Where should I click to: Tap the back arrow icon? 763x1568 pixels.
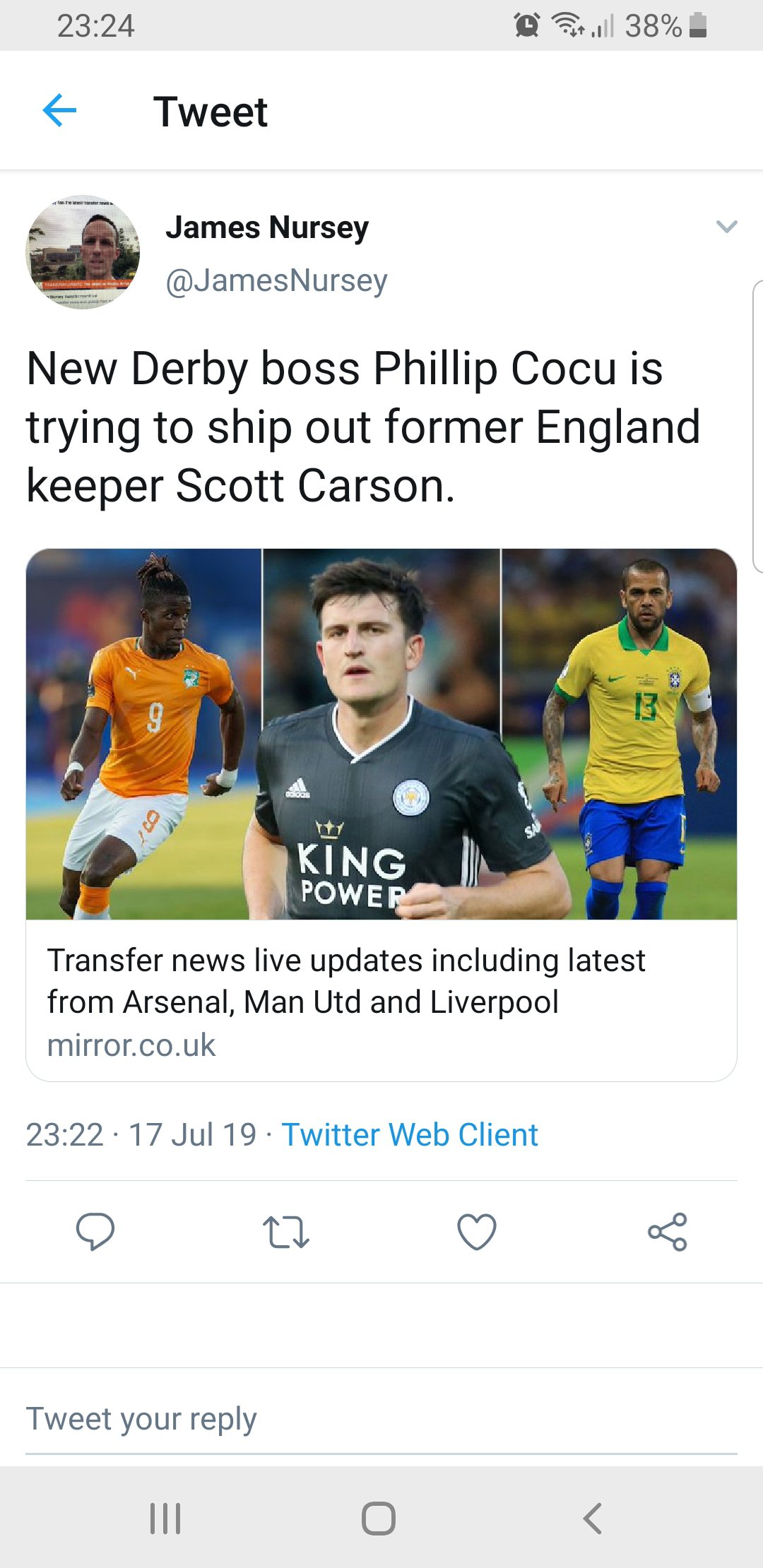point(59,111)
